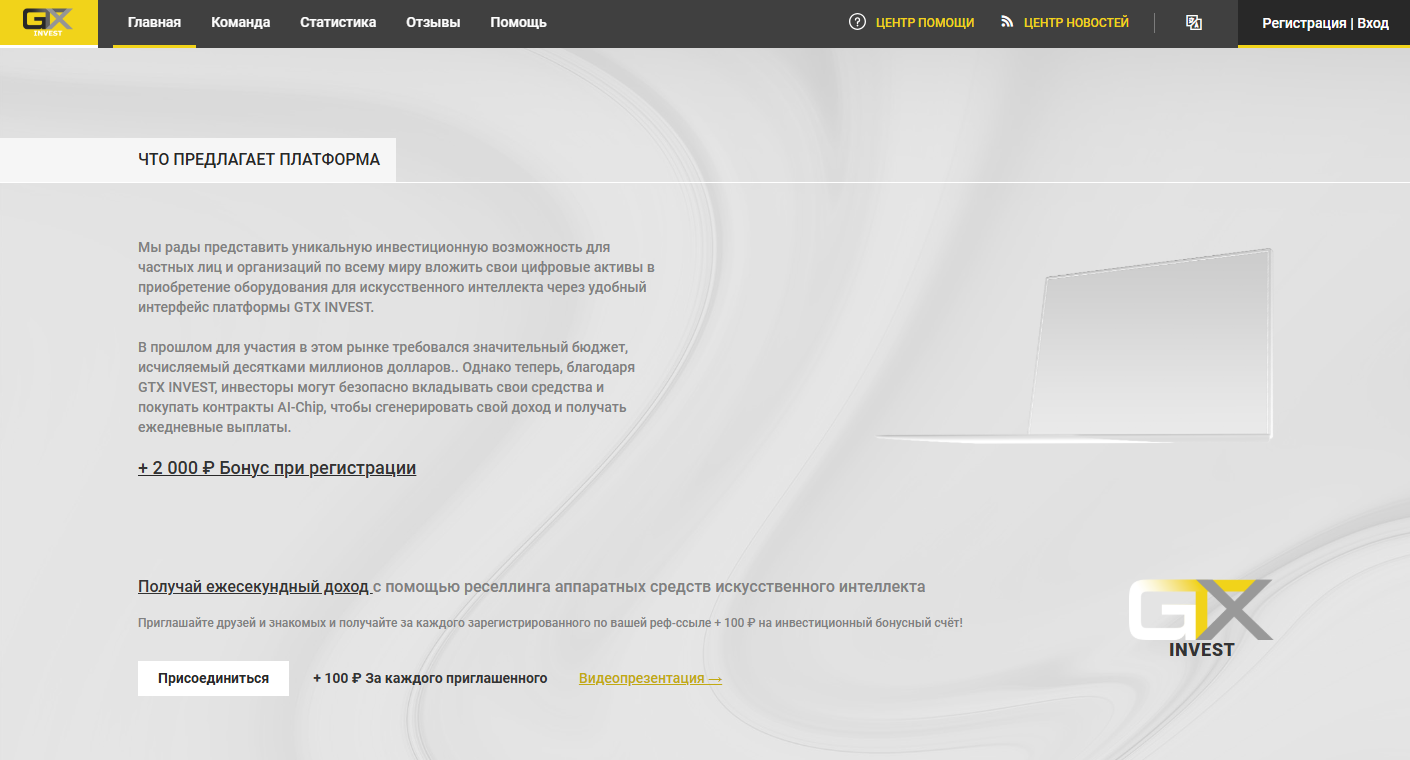The image size is (1410, 760).
Task: Open the Помощь menu item
Action: click(518, 22)
